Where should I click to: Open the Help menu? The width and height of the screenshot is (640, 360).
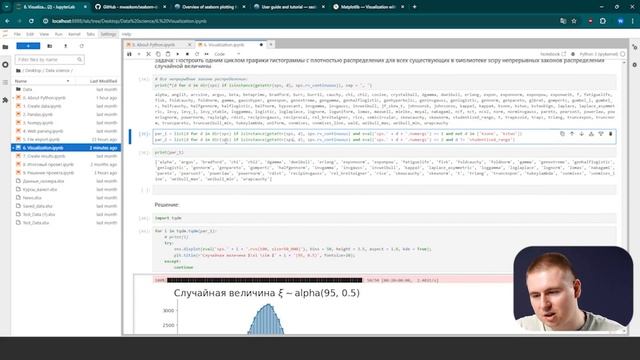click(127, 34)
